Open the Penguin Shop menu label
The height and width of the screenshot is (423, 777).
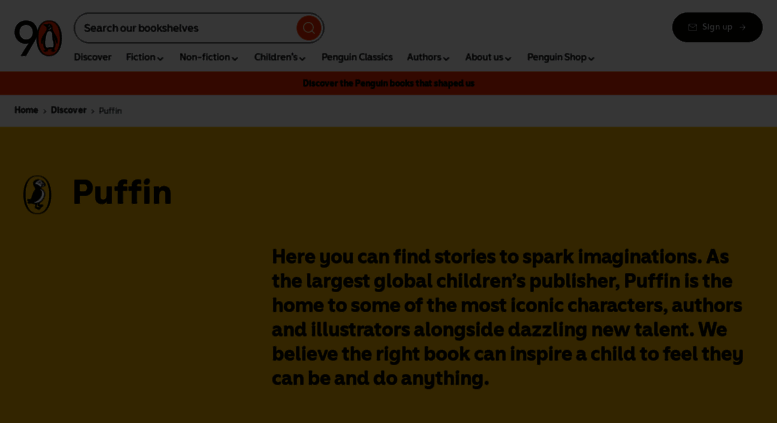pos(557,57)
